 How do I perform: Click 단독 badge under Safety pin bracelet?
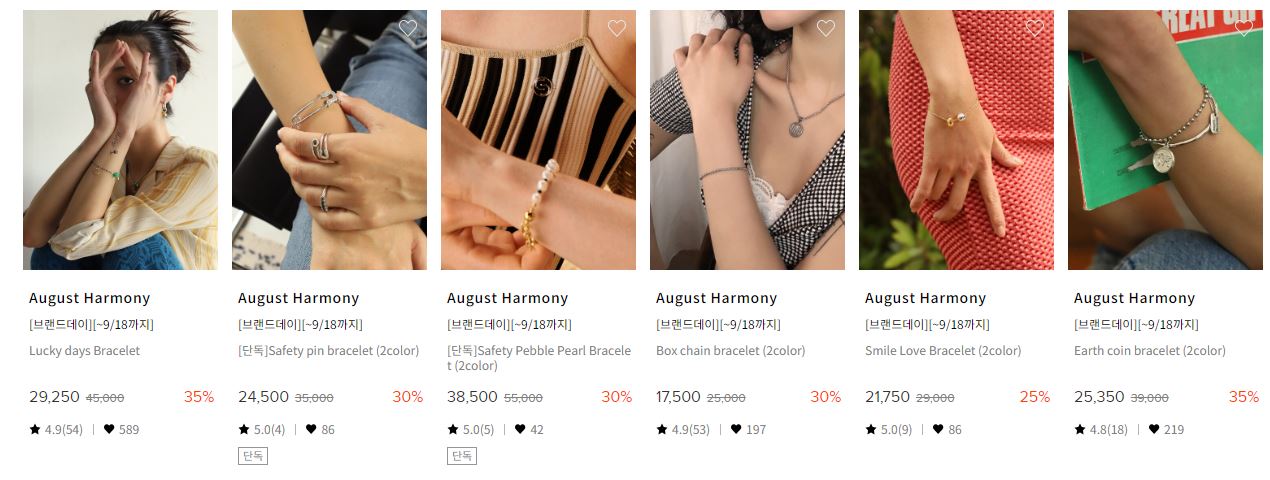point(253,456)
